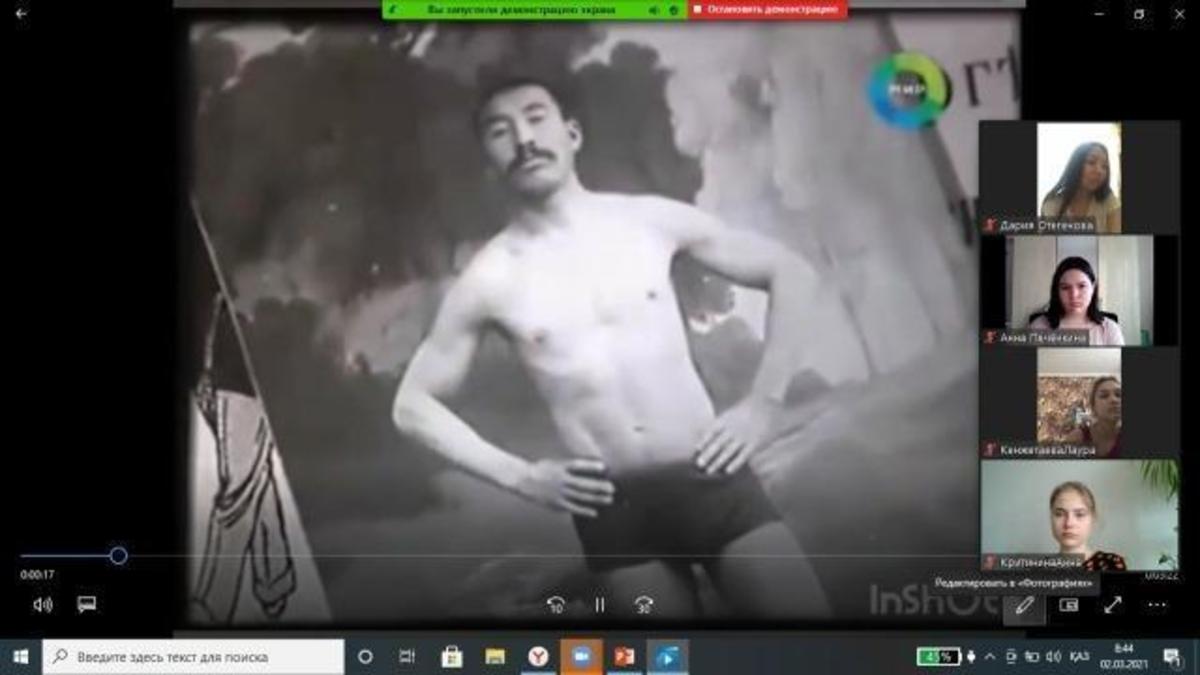This screenshot has height=675, width=1200.
Task: Open the more options ellipsis menu
Action: 1157,605
